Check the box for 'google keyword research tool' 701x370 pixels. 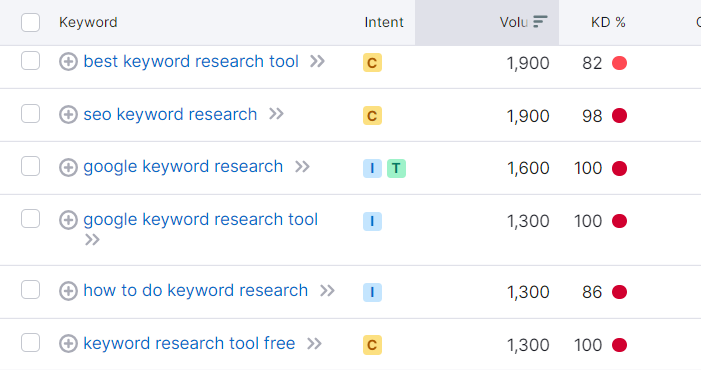click(30, 219)
